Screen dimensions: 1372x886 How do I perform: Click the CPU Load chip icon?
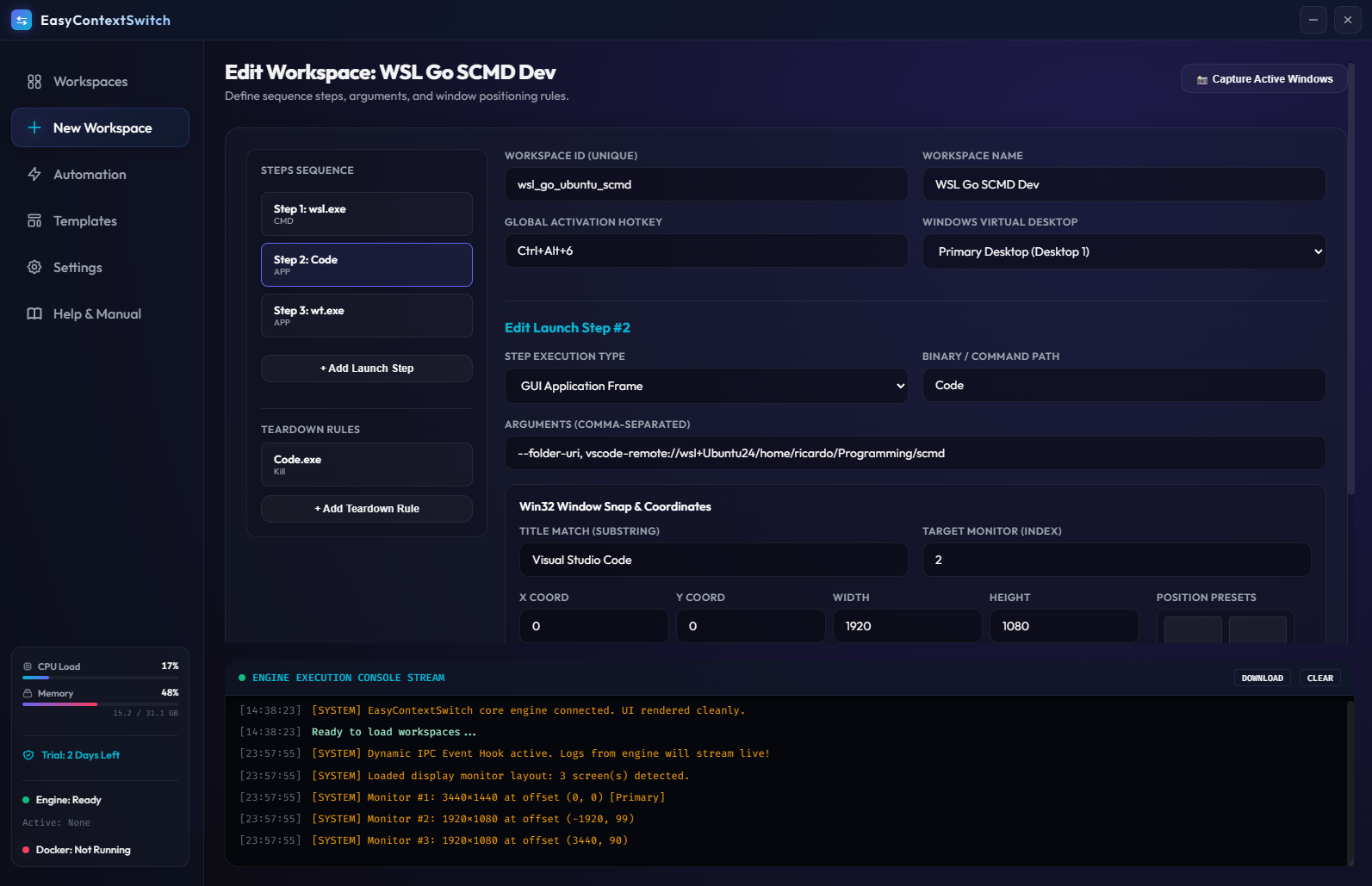coord(28,666)
